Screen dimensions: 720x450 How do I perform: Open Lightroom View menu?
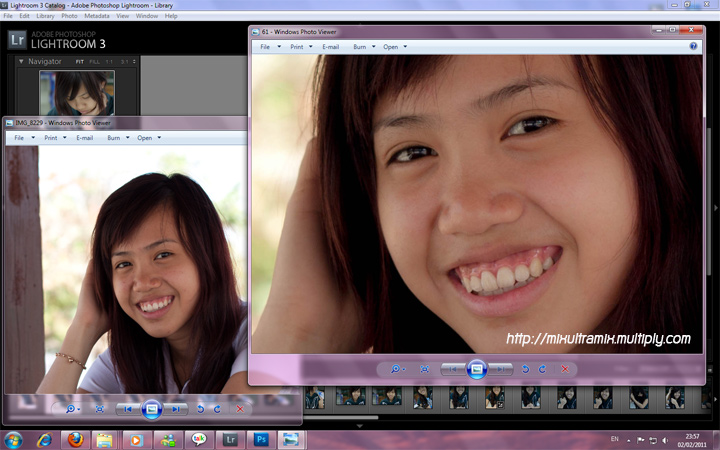click(x=123, y=16)
